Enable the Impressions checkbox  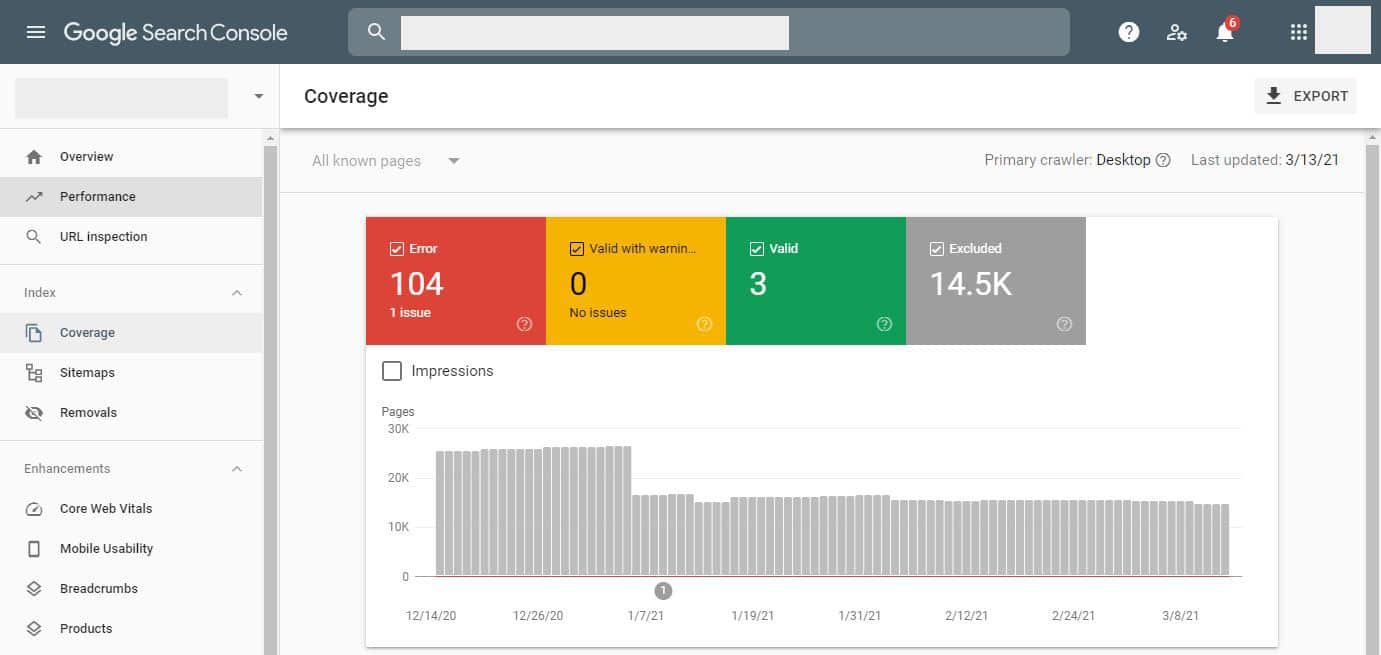click(392, 370)
